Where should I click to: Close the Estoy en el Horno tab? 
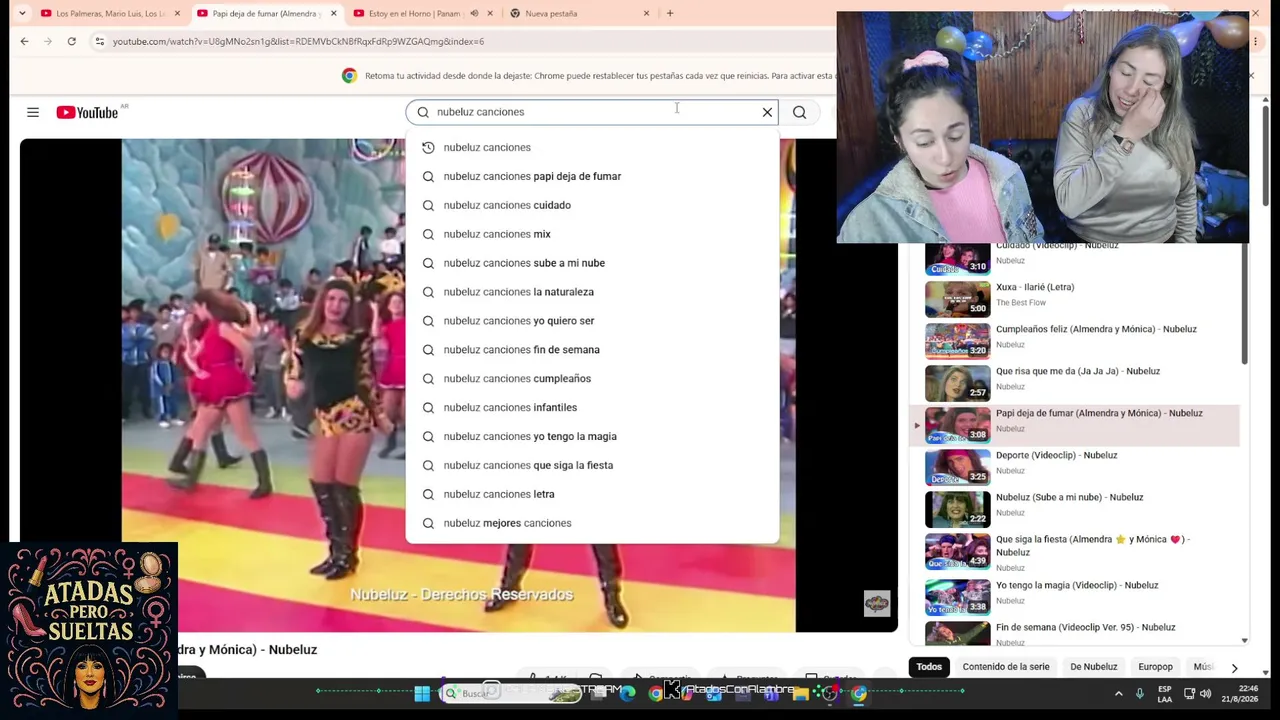click(x=490, y=13)
